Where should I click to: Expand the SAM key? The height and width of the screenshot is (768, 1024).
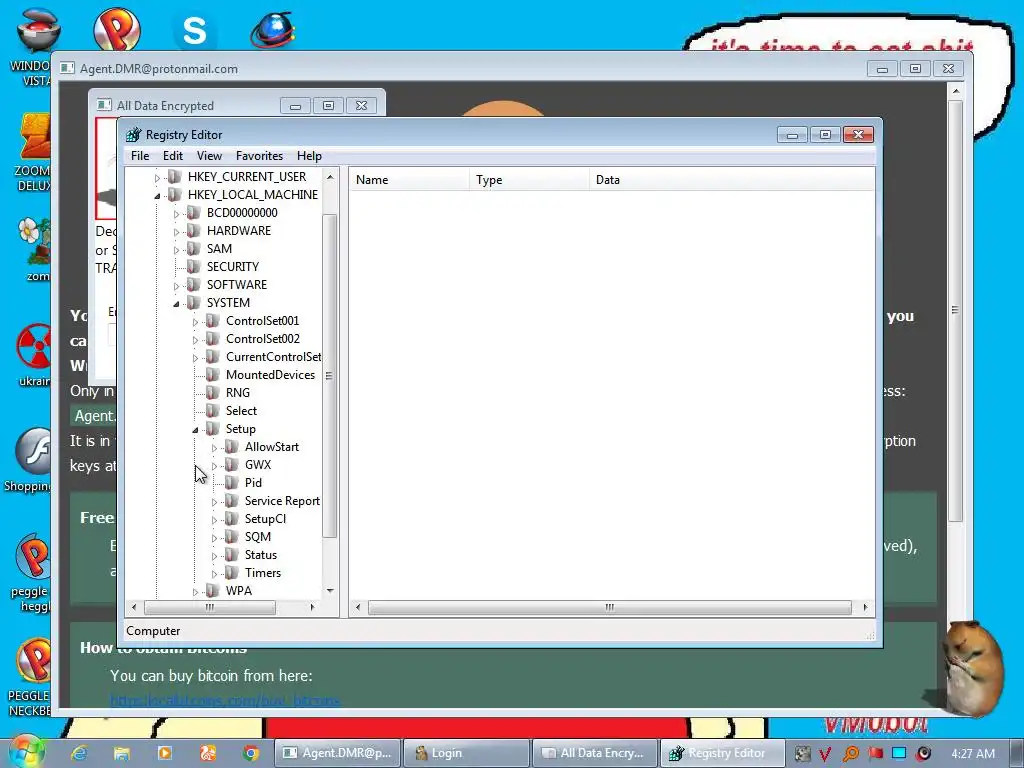pyautogui.click(x=176, y=249)
